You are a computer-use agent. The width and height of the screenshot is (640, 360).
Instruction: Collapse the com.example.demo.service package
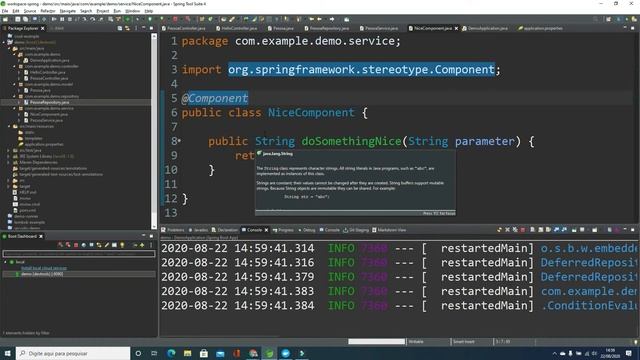click(14, 108)
